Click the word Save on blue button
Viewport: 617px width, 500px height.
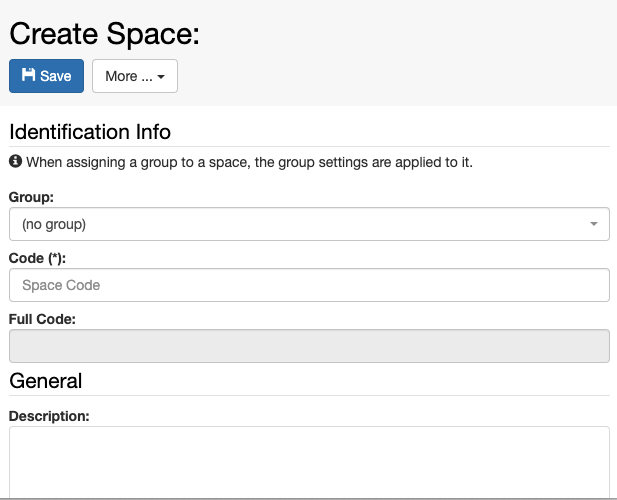pyautogui.click(x=56, y=76)
